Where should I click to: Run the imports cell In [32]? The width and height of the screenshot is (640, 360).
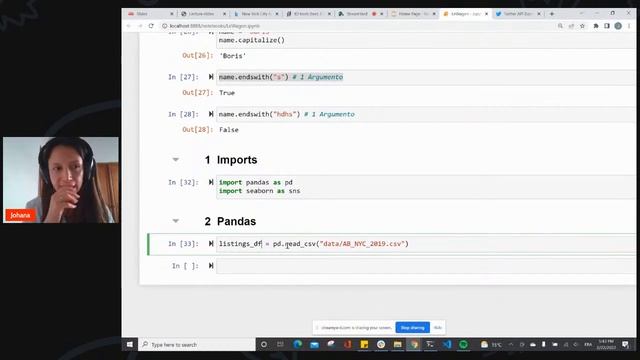(x=211, y=182)
